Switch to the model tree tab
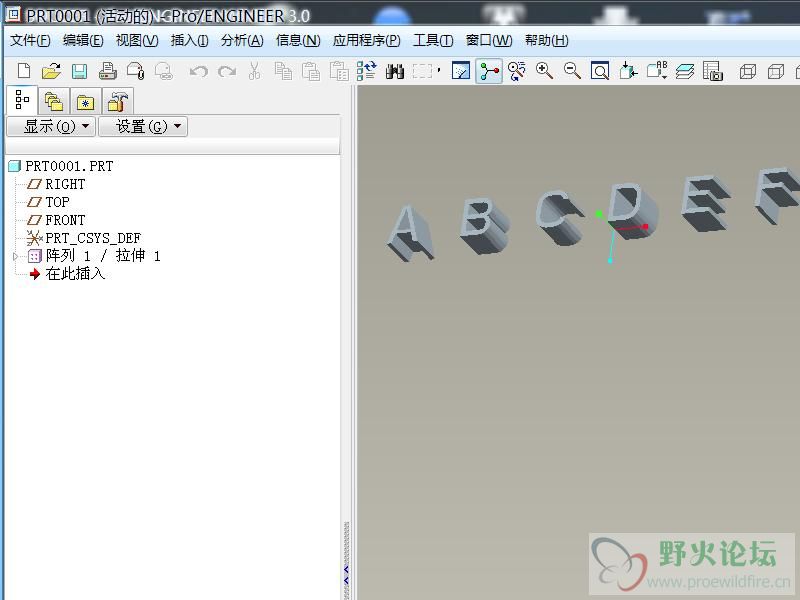 click(22, 100)
